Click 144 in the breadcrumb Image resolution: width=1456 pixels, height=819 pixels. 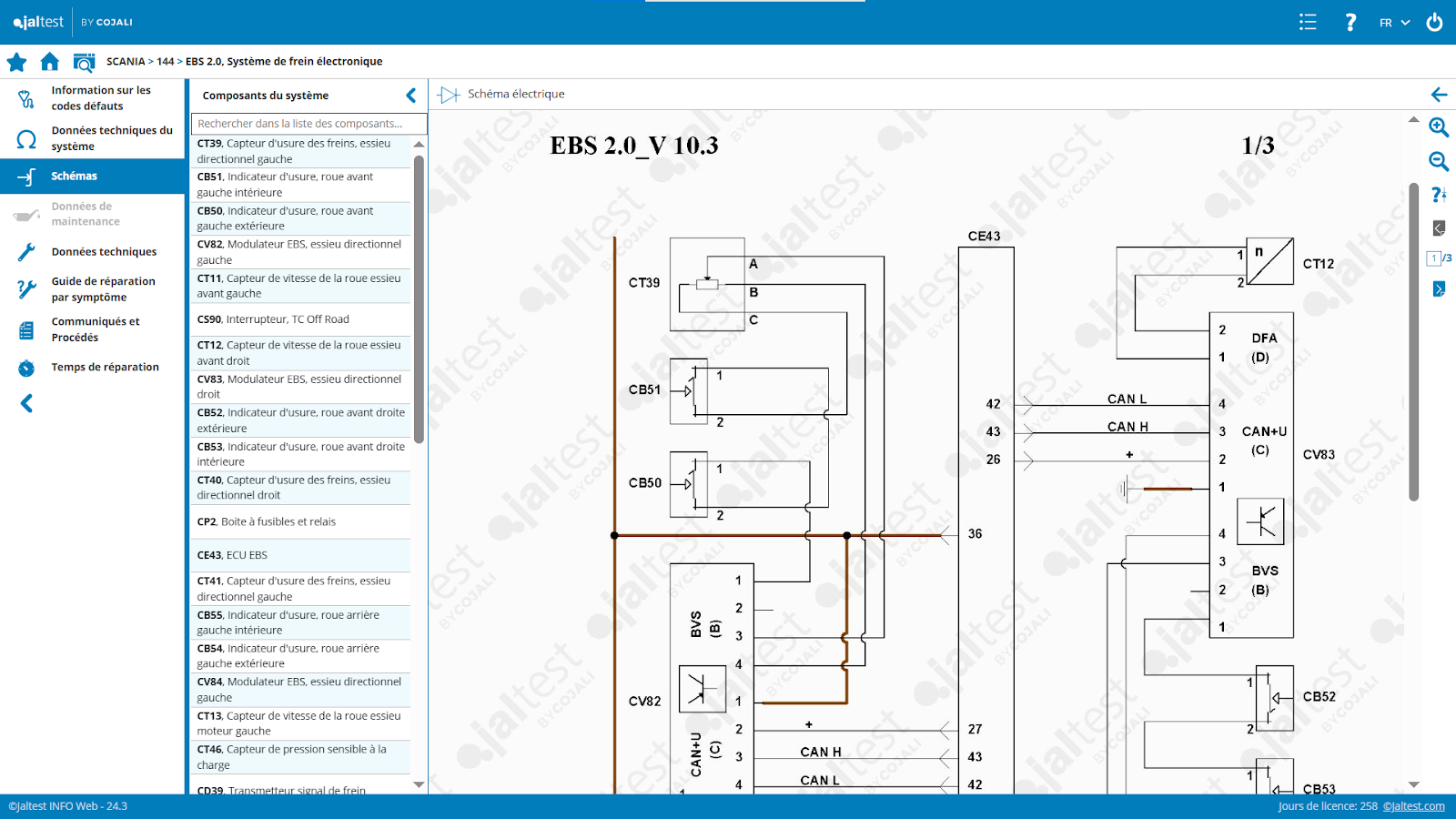tap(165, 62)
